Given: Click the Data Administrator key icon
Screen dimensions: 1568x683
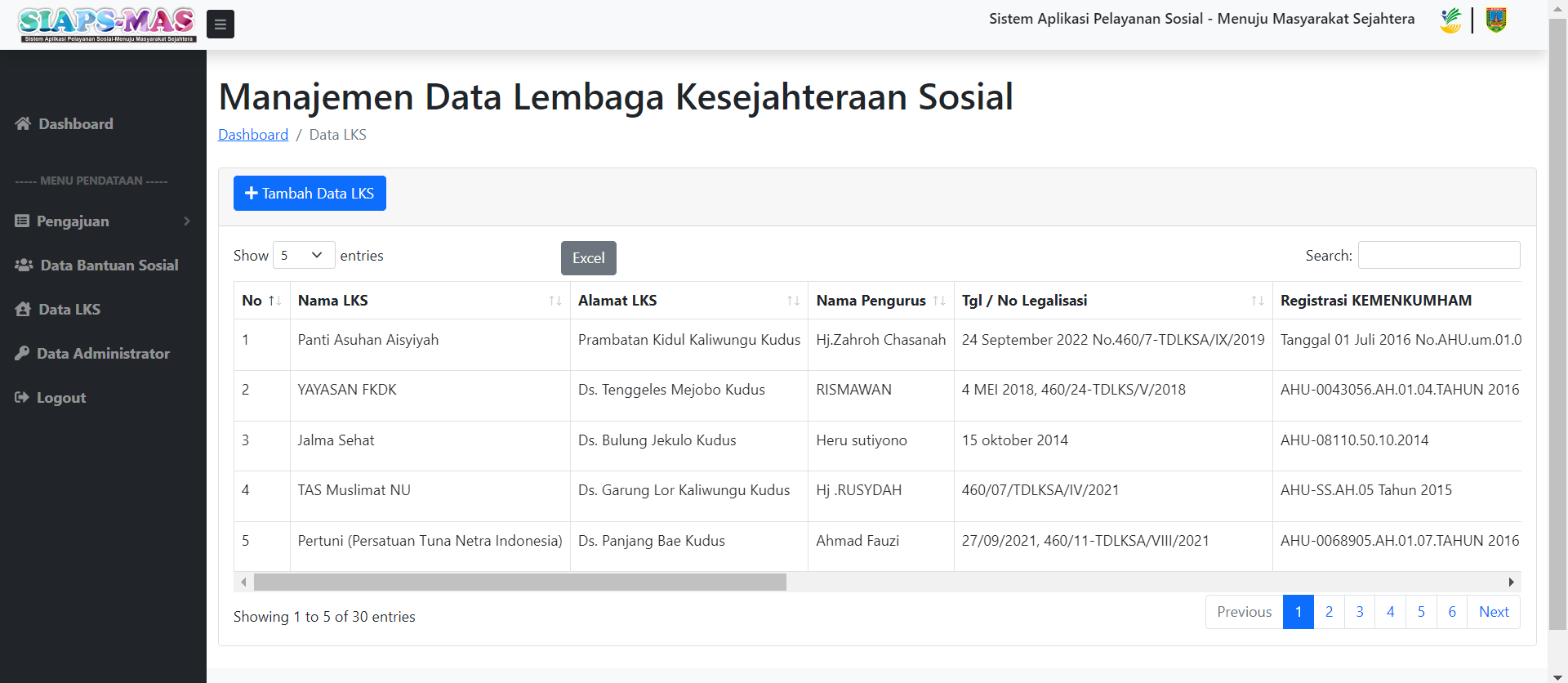Looking at the screenshot, I should [22, 354].
